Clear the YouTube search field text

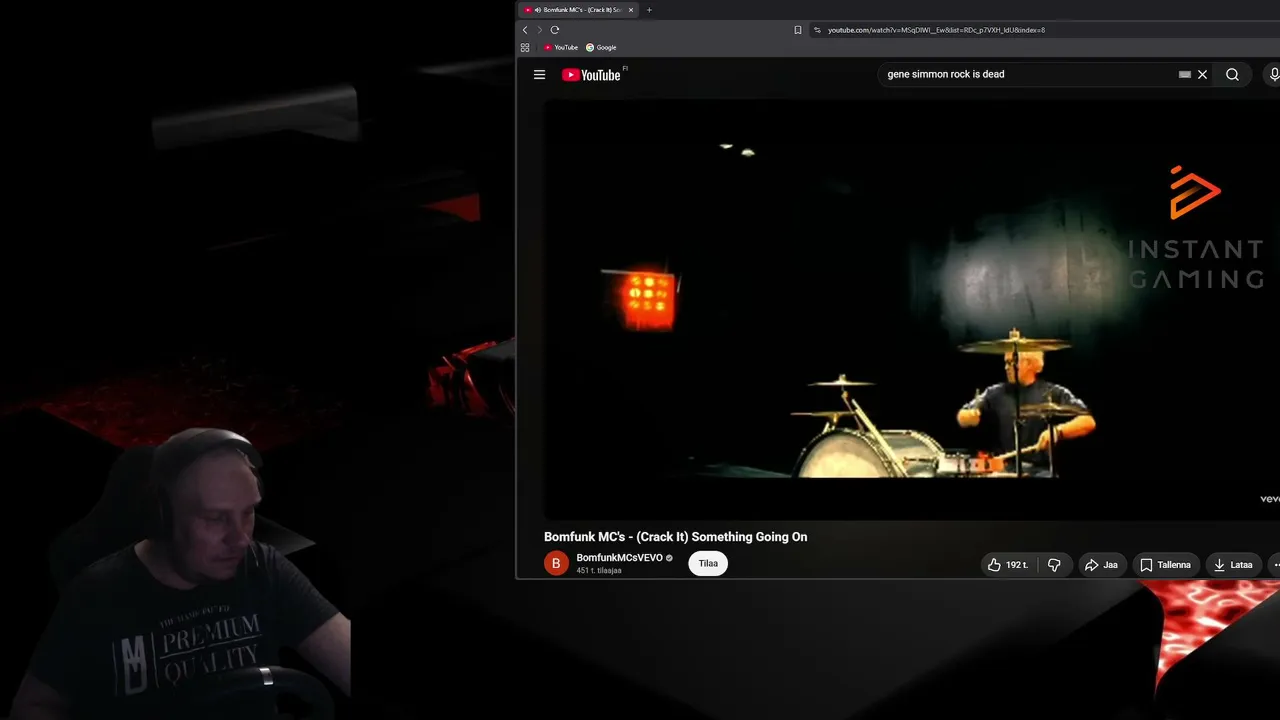click(1203, 74)
